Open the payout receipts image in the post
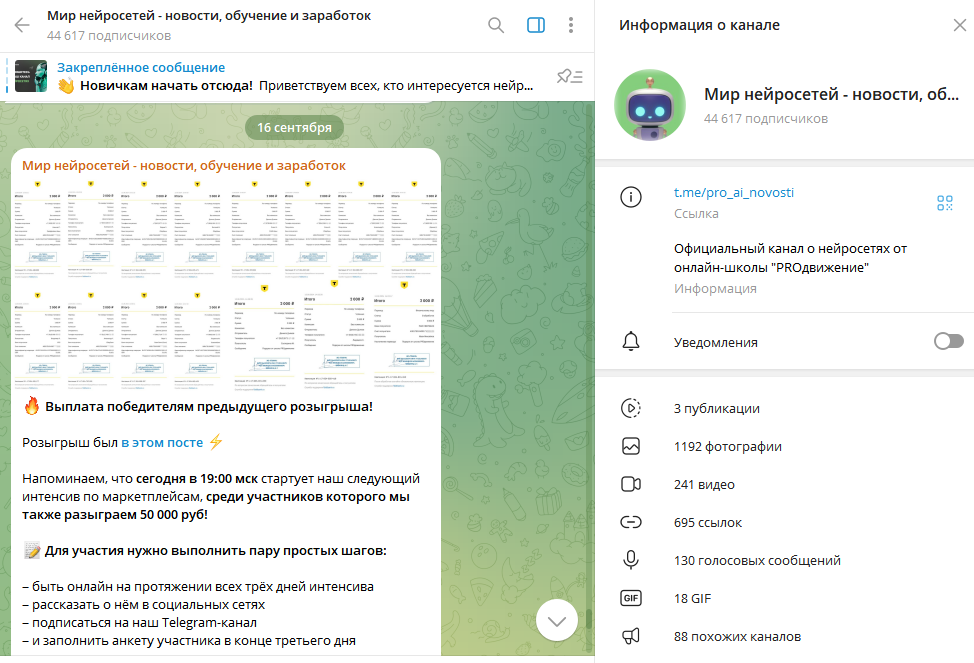The image size is (974, 663). [x=226, y=285]
